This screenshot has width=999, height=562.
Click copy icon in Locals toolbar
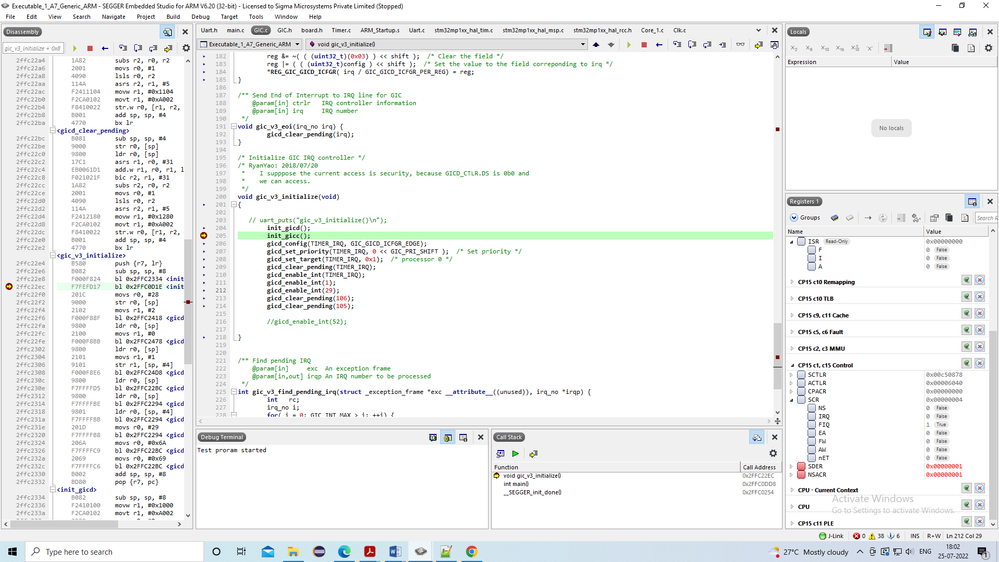pyautogui.click(x=955, y=48)
